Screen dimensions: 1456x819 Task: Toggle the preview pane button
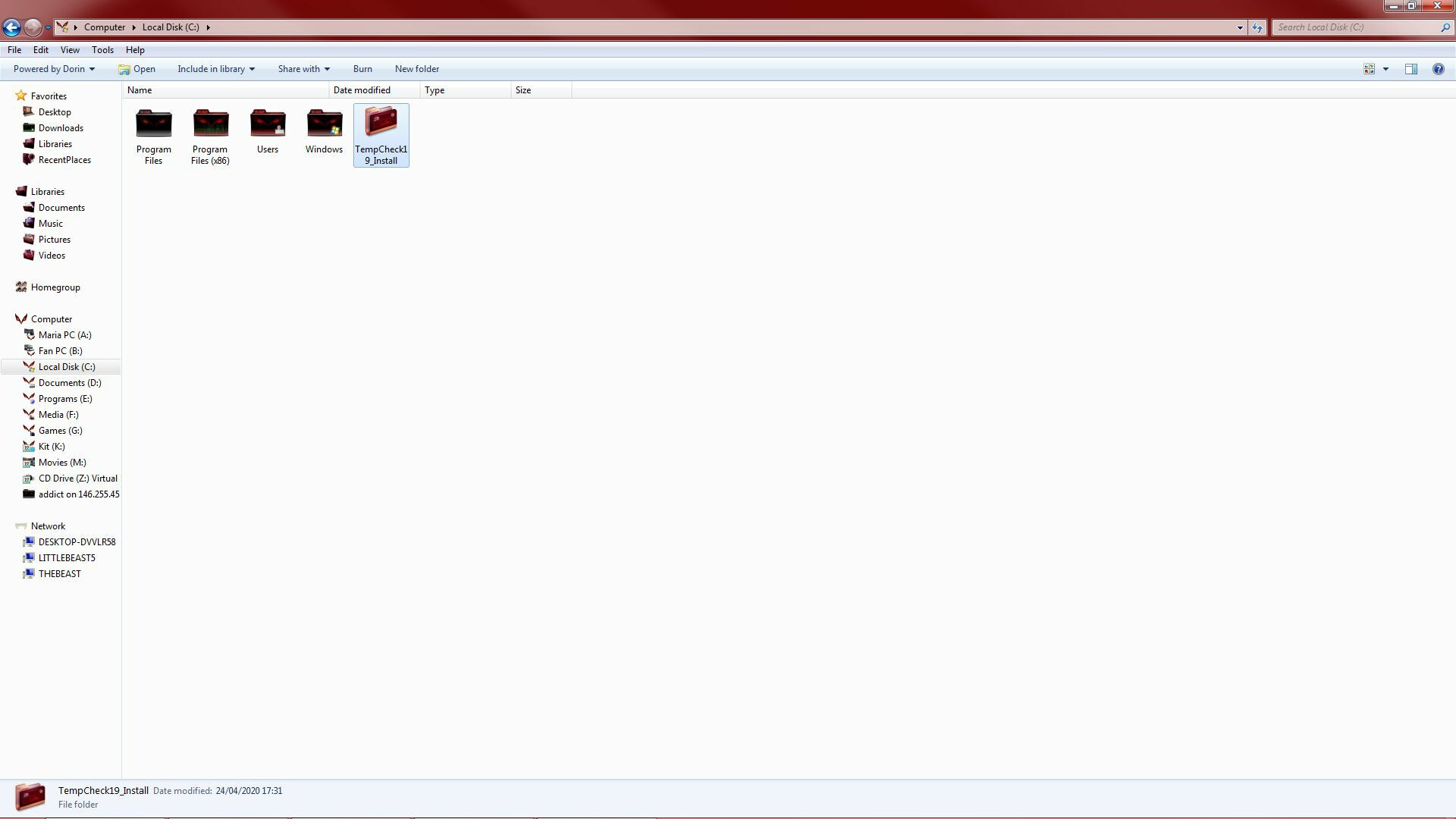(x=1410, y=69)
